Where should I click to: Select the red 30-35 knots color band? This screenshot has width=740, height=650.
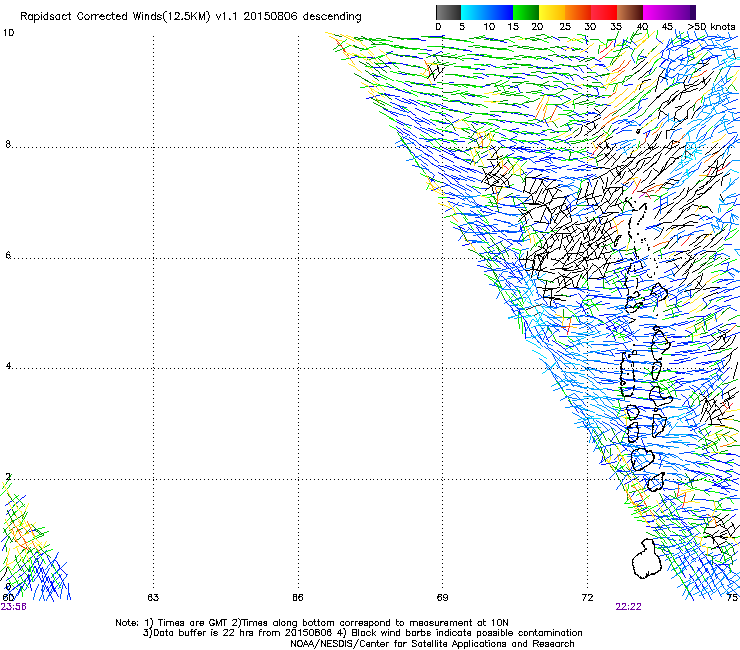pos(604,12)
